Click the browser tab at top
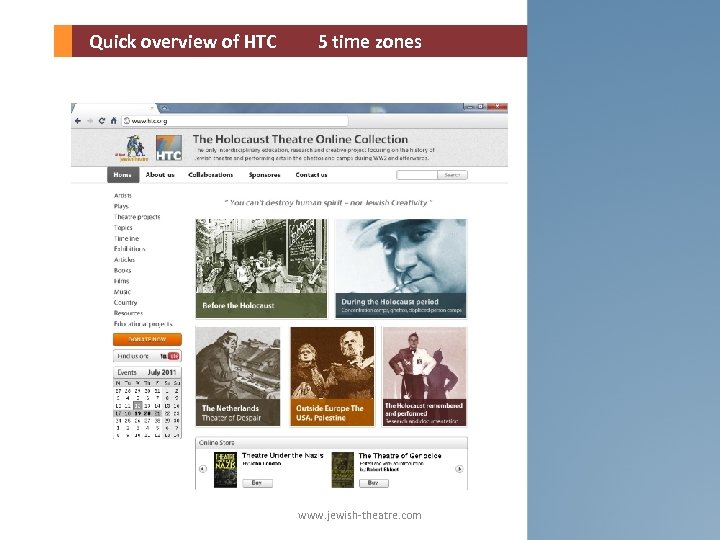Viewport: 720px width, 540px height. 115,108
